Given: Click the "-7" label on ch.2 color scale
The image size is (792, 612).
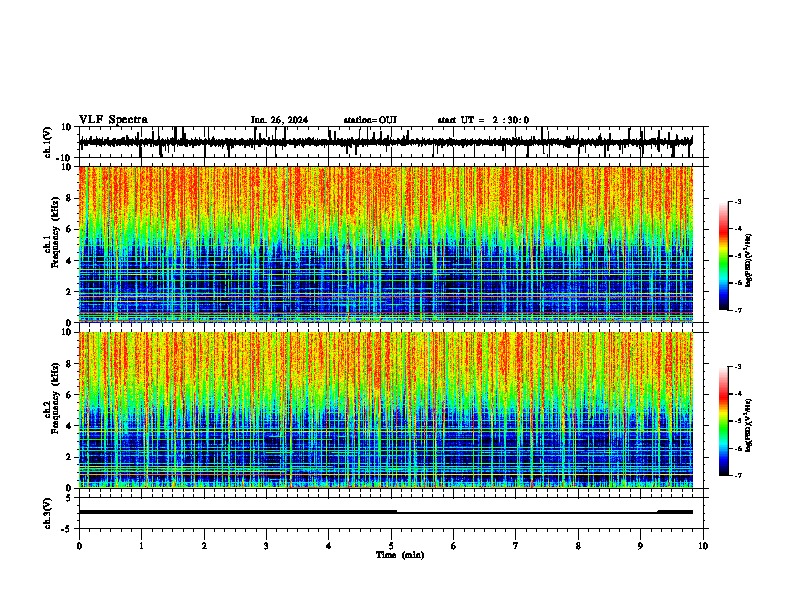Looking at the screenshot, I should (x=737, y=476).
